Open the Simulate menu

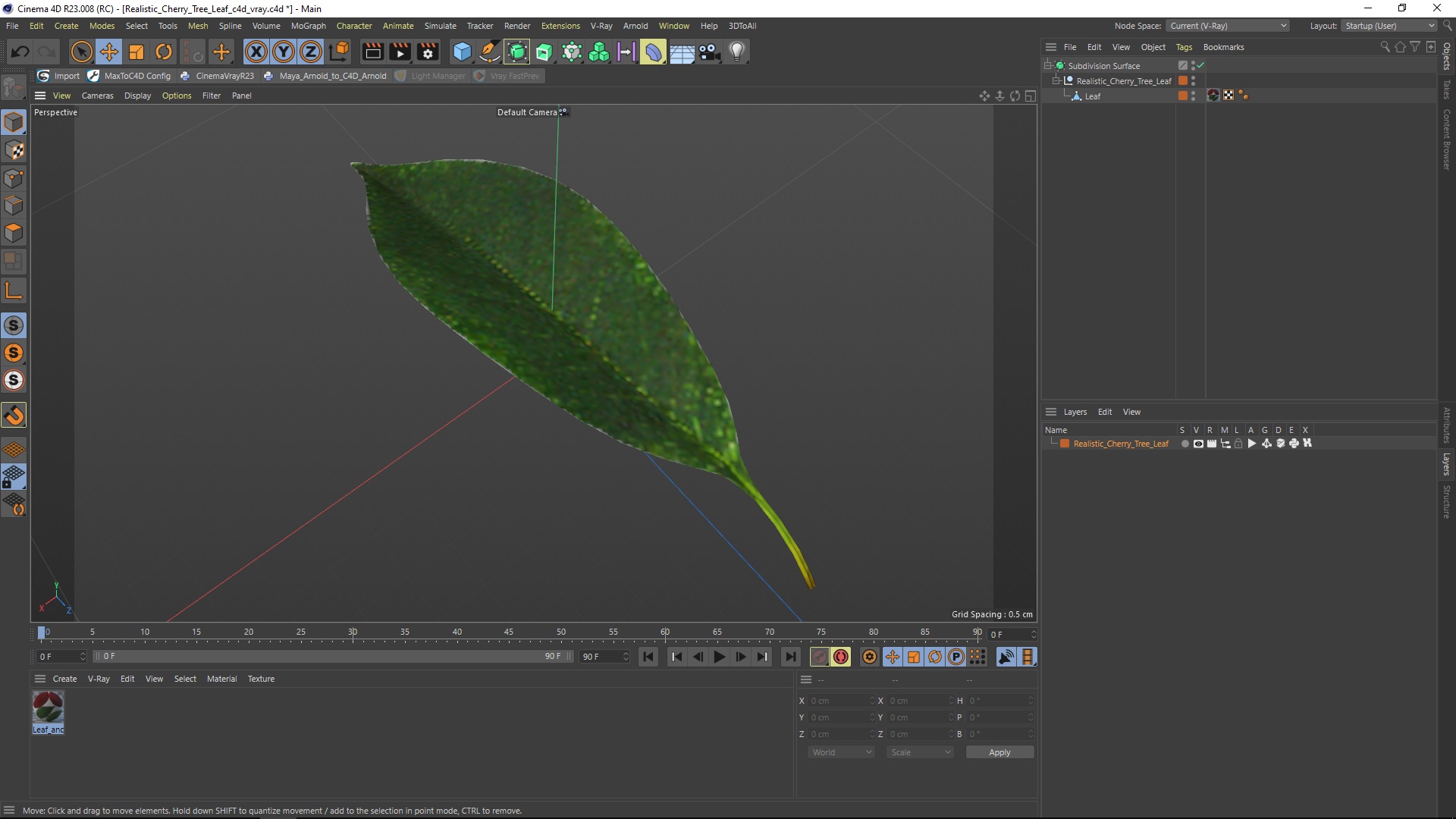pos(440,26)
